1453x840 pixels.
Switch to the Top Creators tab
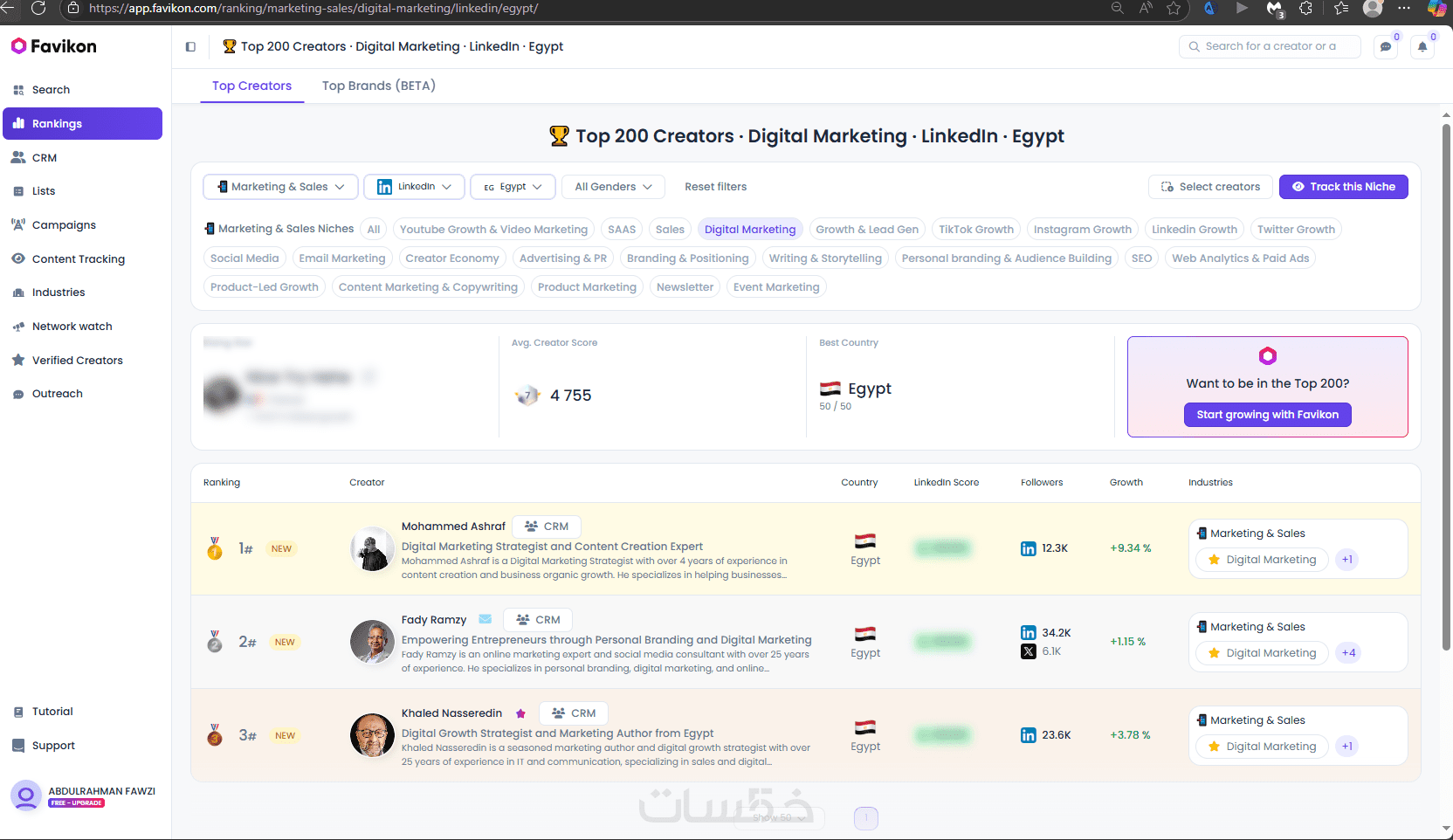coord(251,86)
